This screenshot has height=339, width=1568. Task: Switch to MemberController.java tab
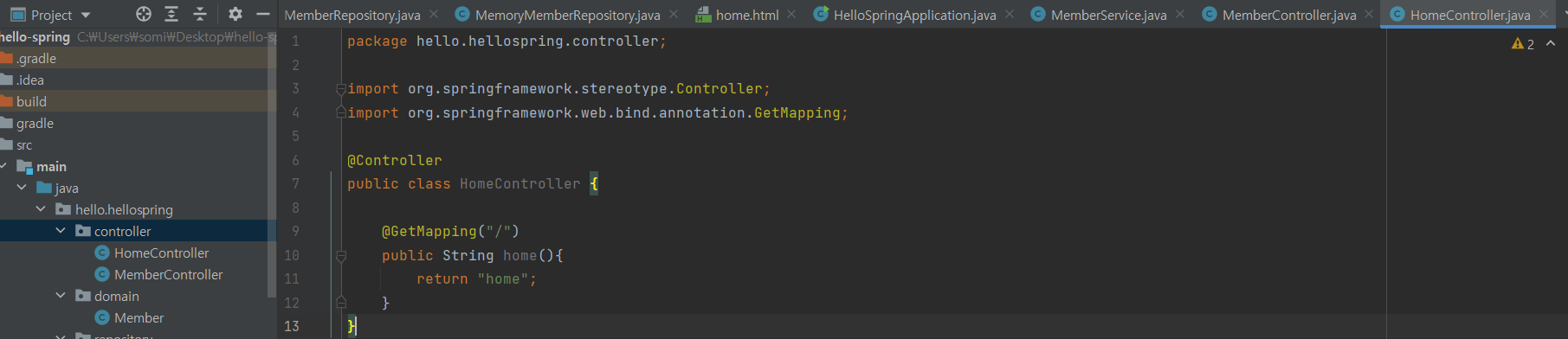[1289, 15]
